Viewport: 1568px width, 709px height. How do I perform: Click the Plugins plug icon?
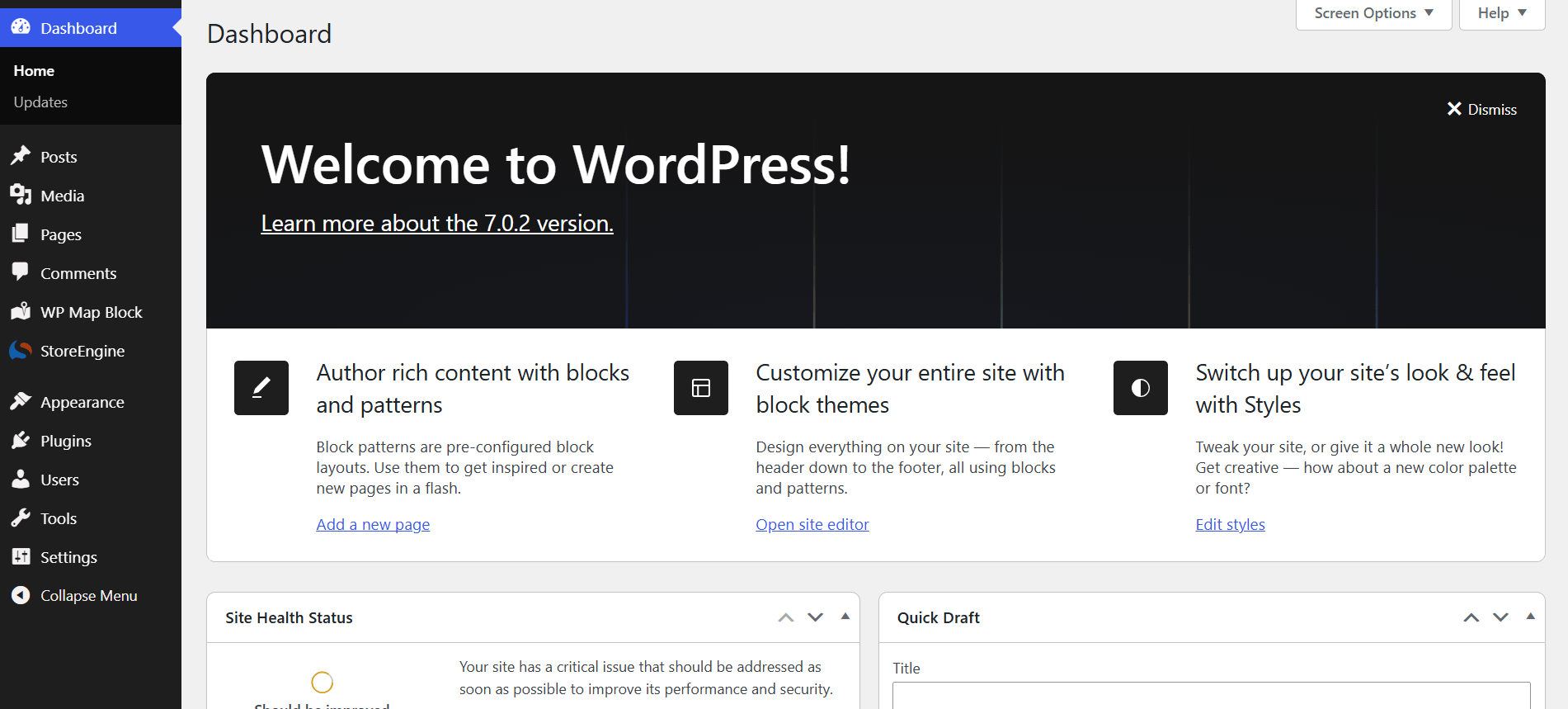pyautogui.click(x=21, y=440)
